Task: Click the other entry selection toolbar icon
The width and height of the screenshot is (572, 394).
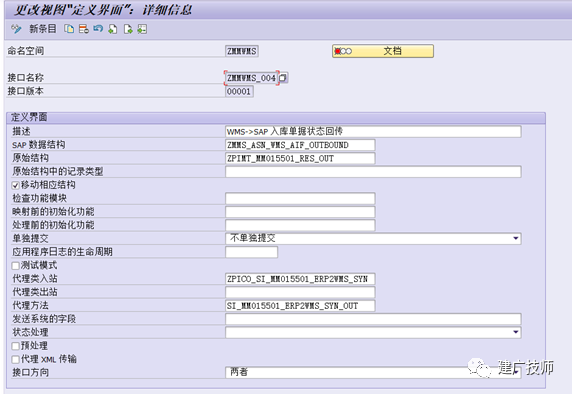Action: (142, 29)
